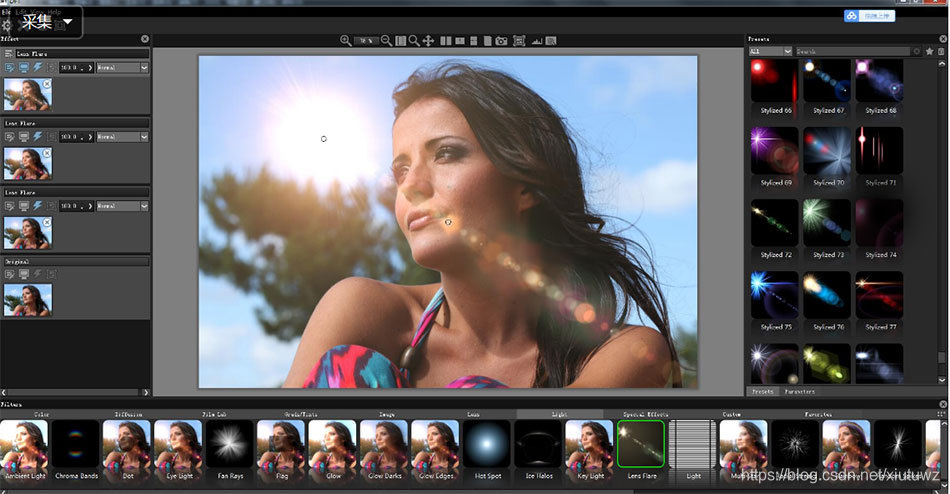Click the zoom in magnifier icon
The image size is (950, 494).
pos(345,41)
